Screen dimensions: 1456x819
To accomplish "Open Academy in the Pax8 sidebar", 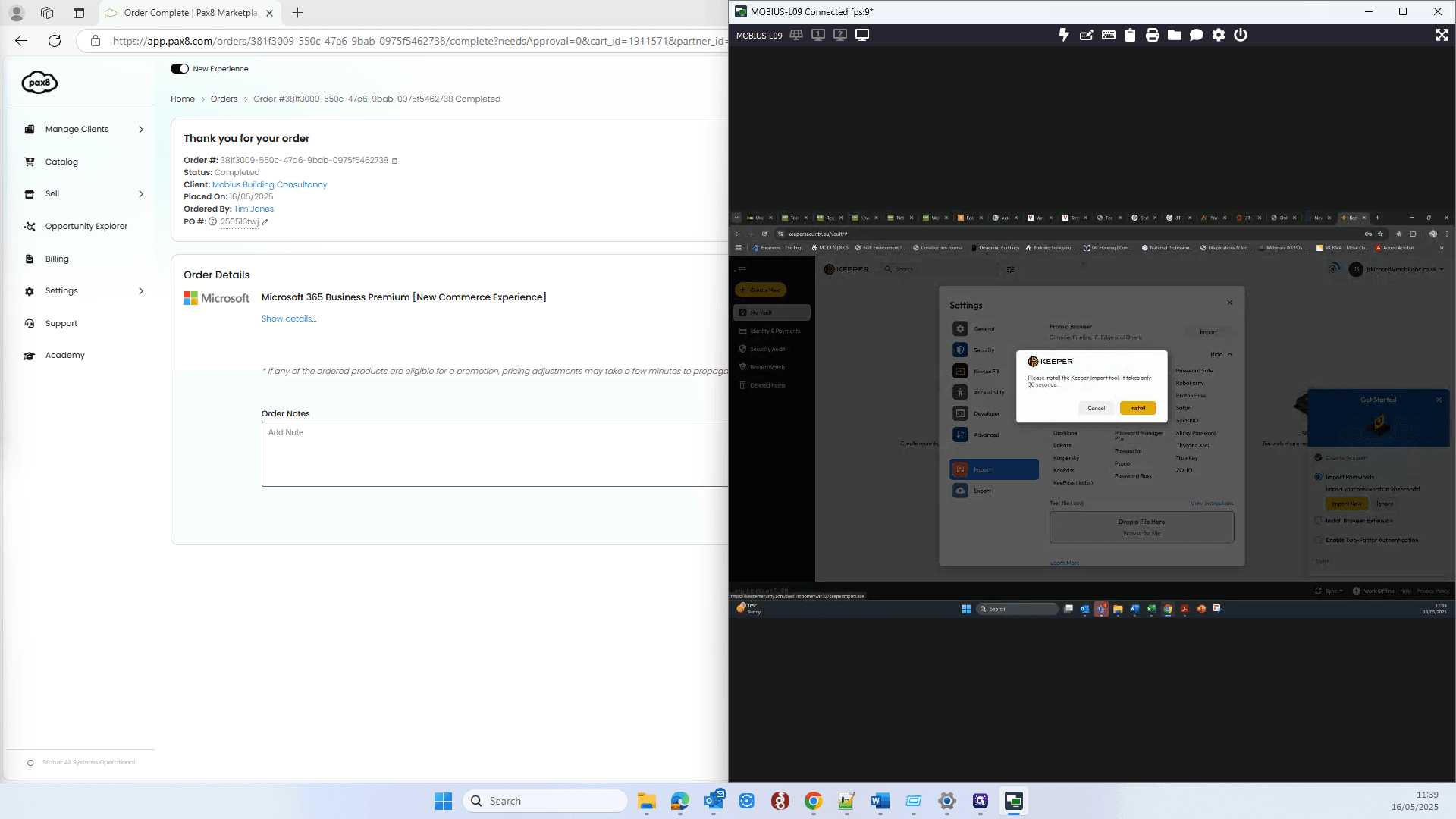I will pyautogui.click(x=65, y=355).
